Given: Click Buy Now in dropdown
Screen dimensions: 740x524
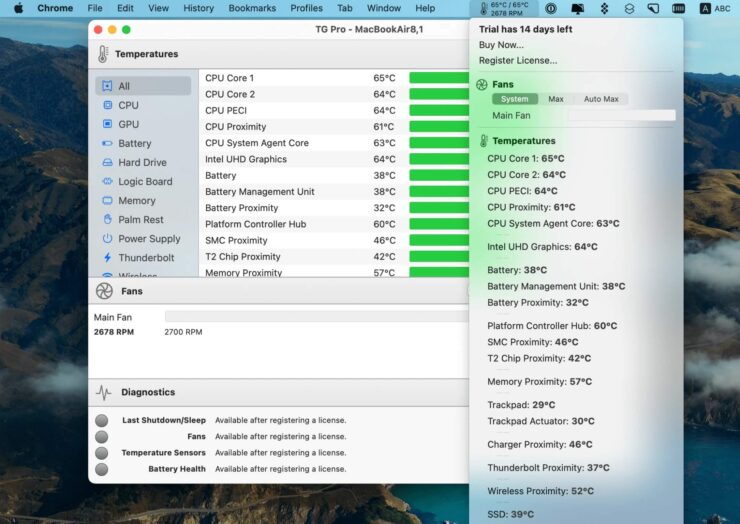Looking at the screenshot, I should click(501, 45).
